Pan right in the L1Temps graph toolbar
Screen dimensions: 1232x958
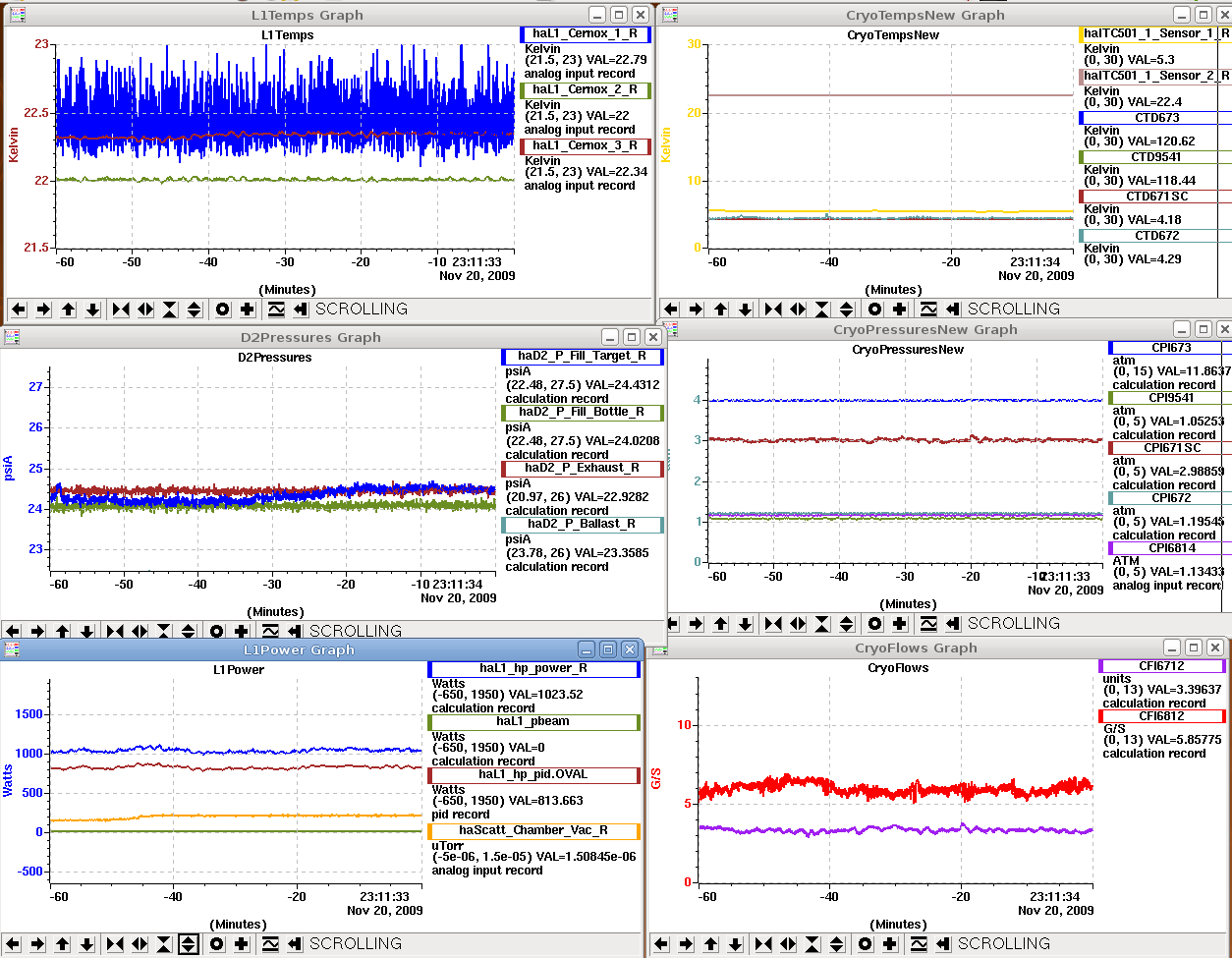(x=43, y=309)
